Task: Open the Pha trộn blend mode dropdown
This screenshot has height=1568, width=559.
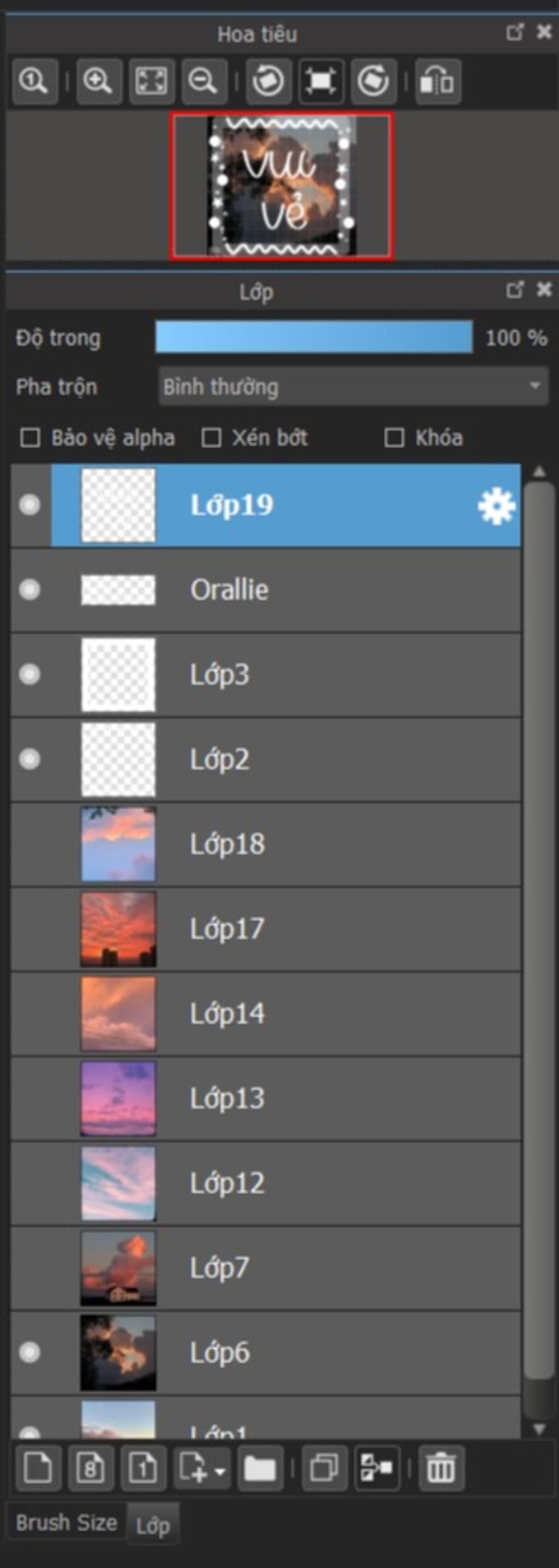Action: (353, 386)
